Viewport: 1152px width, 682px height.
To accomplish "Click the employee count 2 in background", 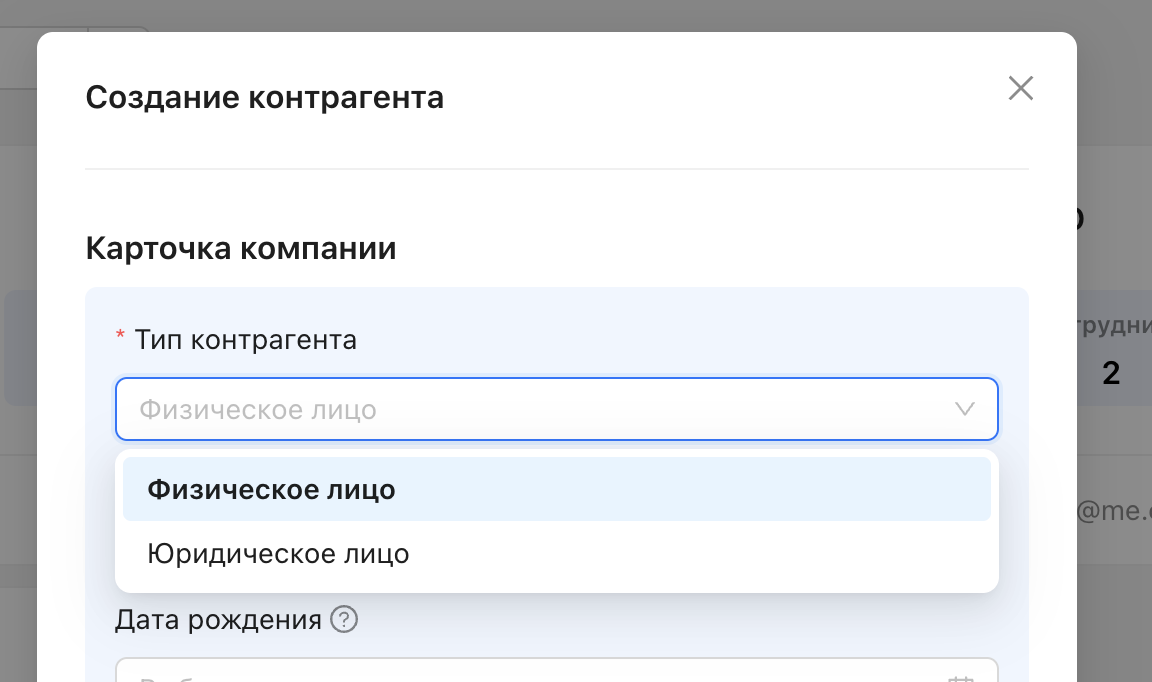I will pyautogui.click(x=1110, y=374).
